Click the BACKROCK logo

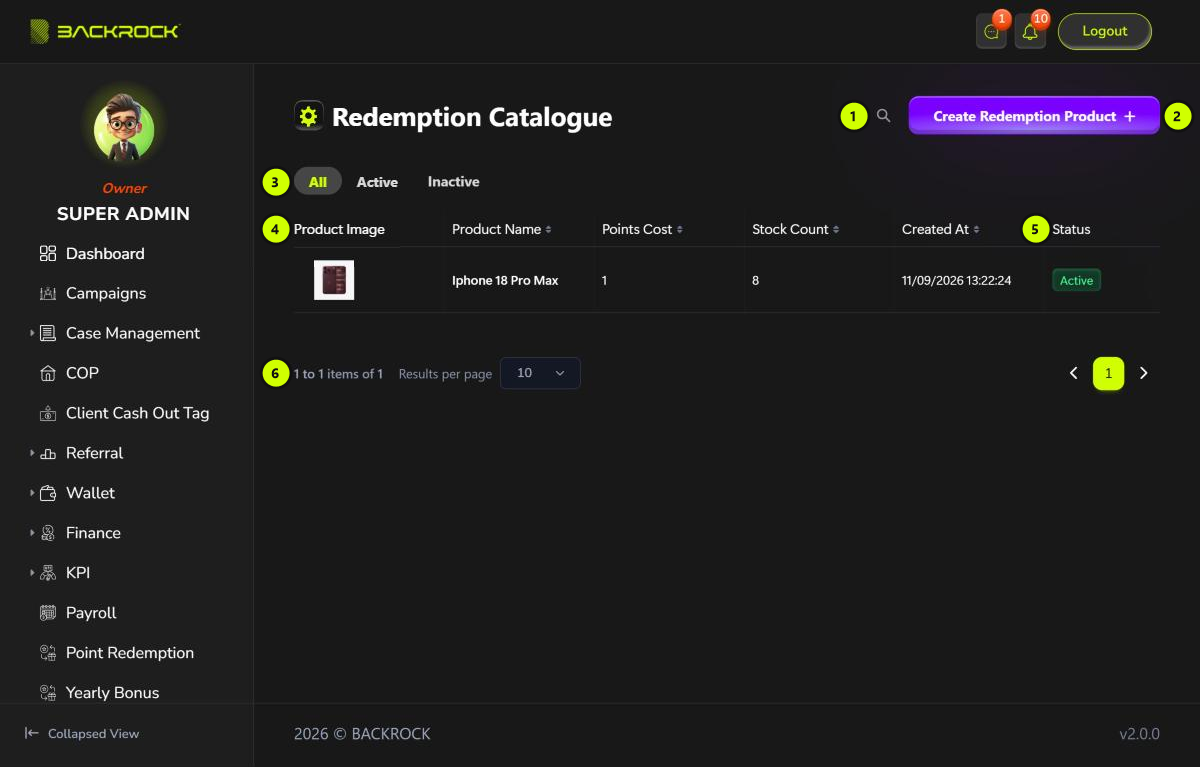click(105, 31)
